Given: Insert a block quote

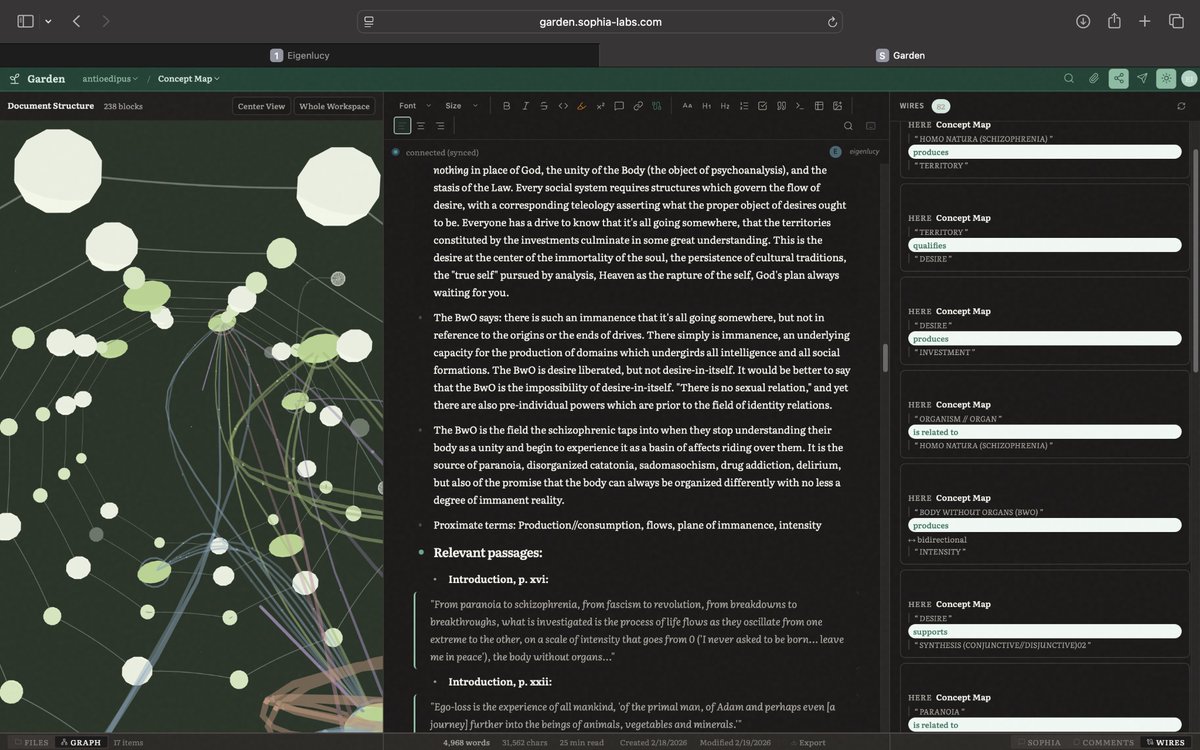Looking at the screenshot, I should (x=781, y=106).
